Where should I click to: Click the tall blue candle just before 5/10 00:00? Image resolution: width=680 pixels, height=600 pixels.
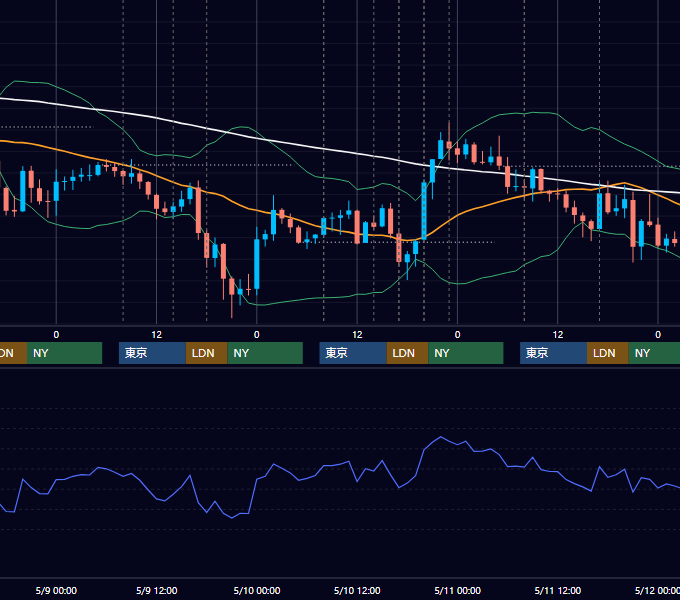click(257, 264)
